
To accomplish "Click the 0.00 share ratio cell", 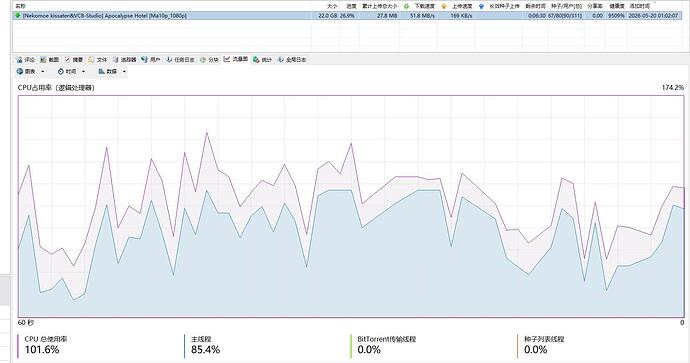I will (x=598, y=15).
